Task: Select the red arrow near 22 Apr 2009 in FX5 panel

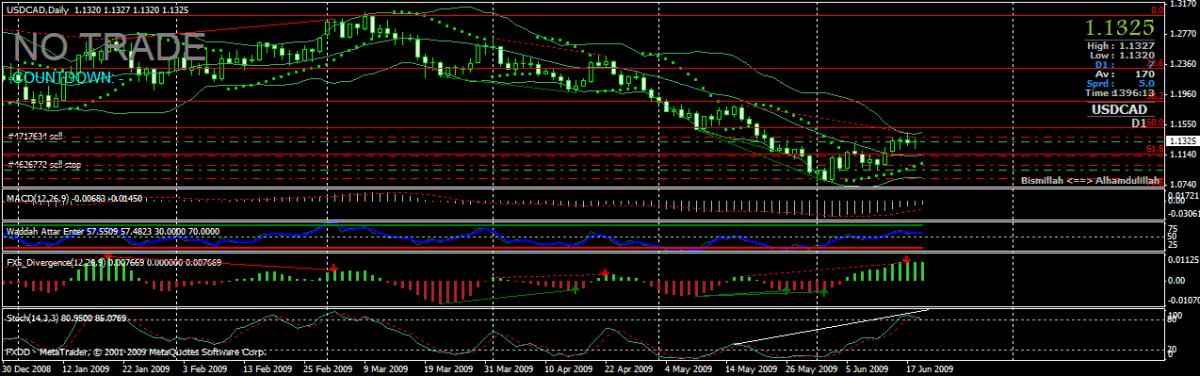Action: tap(605, 273)
